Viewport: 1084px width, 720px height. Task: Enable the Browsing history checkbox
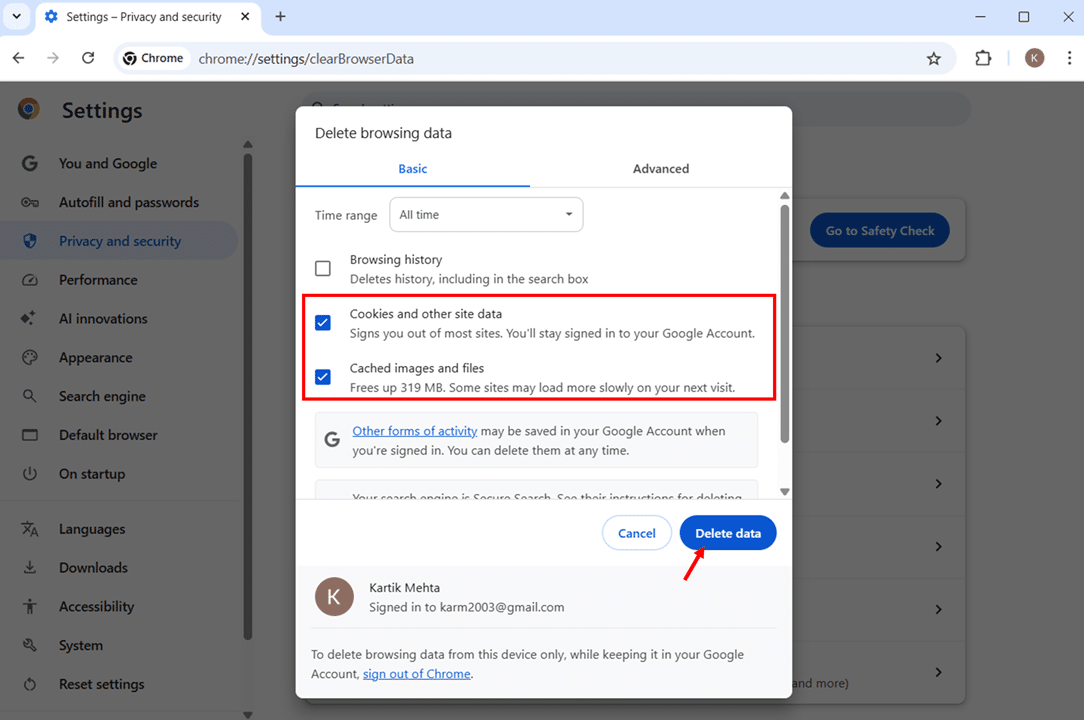323,268
